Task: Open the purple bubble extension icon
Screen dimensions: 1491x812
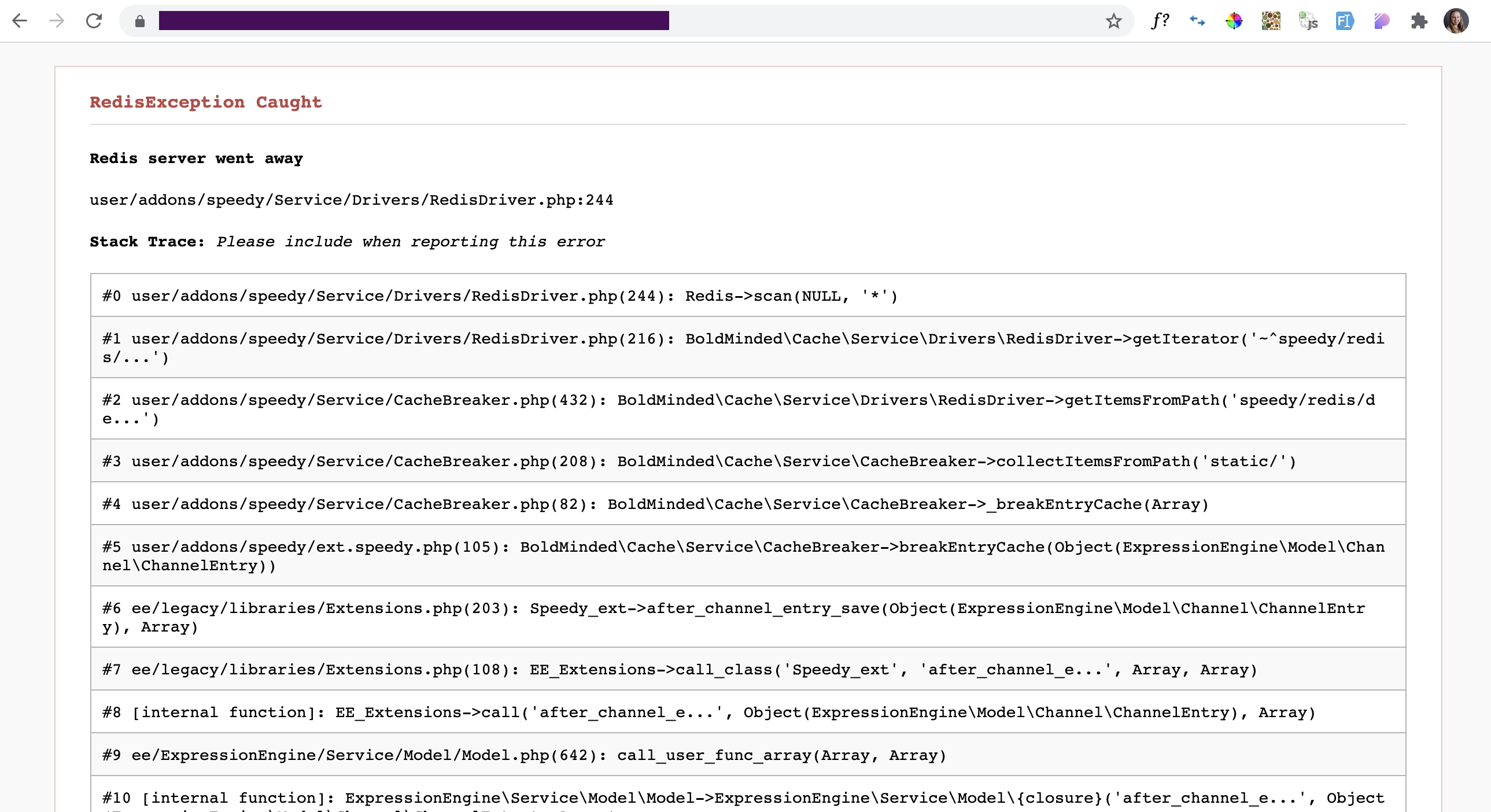Action: point(1382,21)
